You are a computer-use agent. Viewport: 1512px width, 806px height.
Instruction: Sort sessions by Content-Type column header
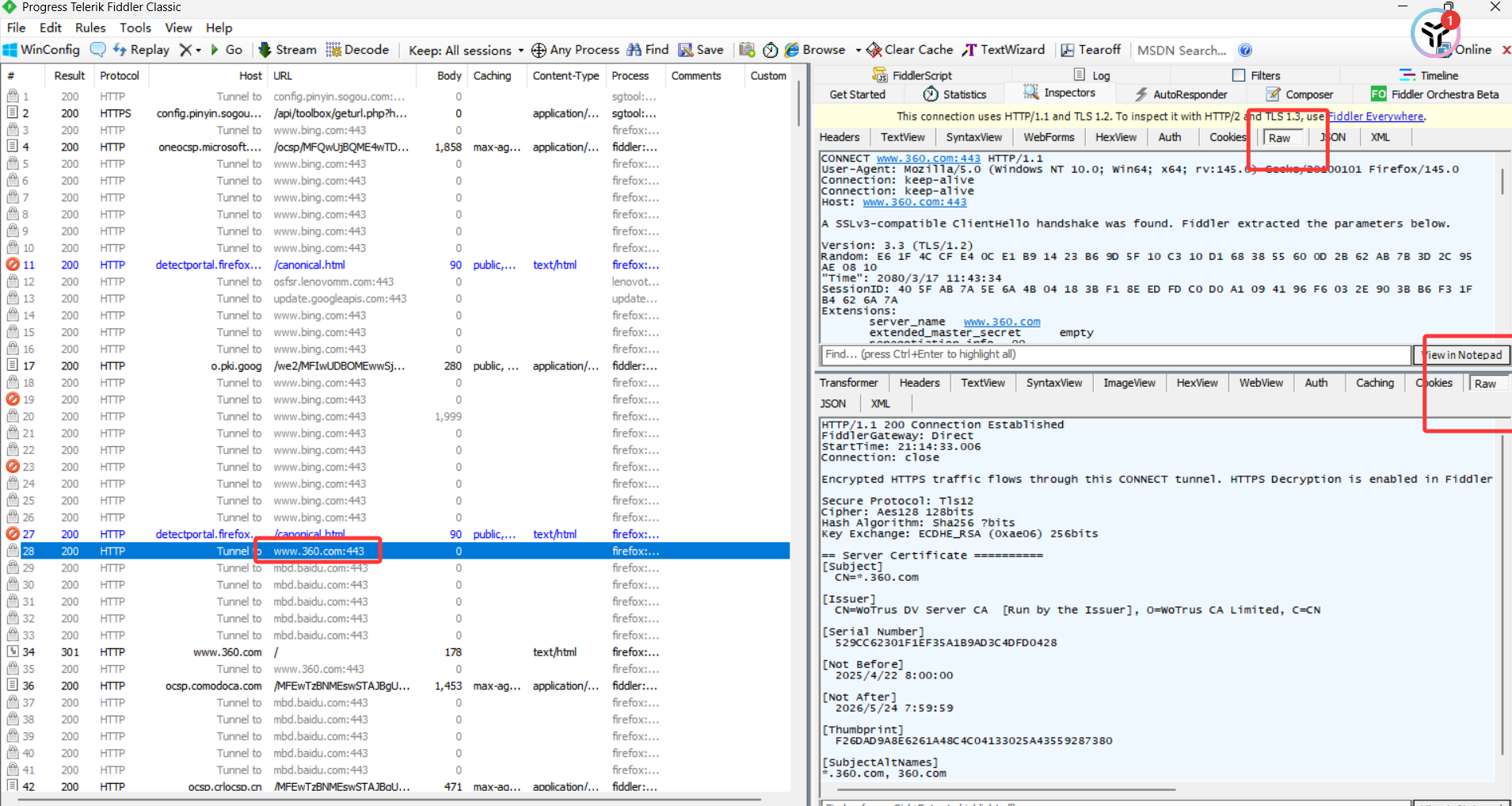pyautogui.click(x=566, y=76)
